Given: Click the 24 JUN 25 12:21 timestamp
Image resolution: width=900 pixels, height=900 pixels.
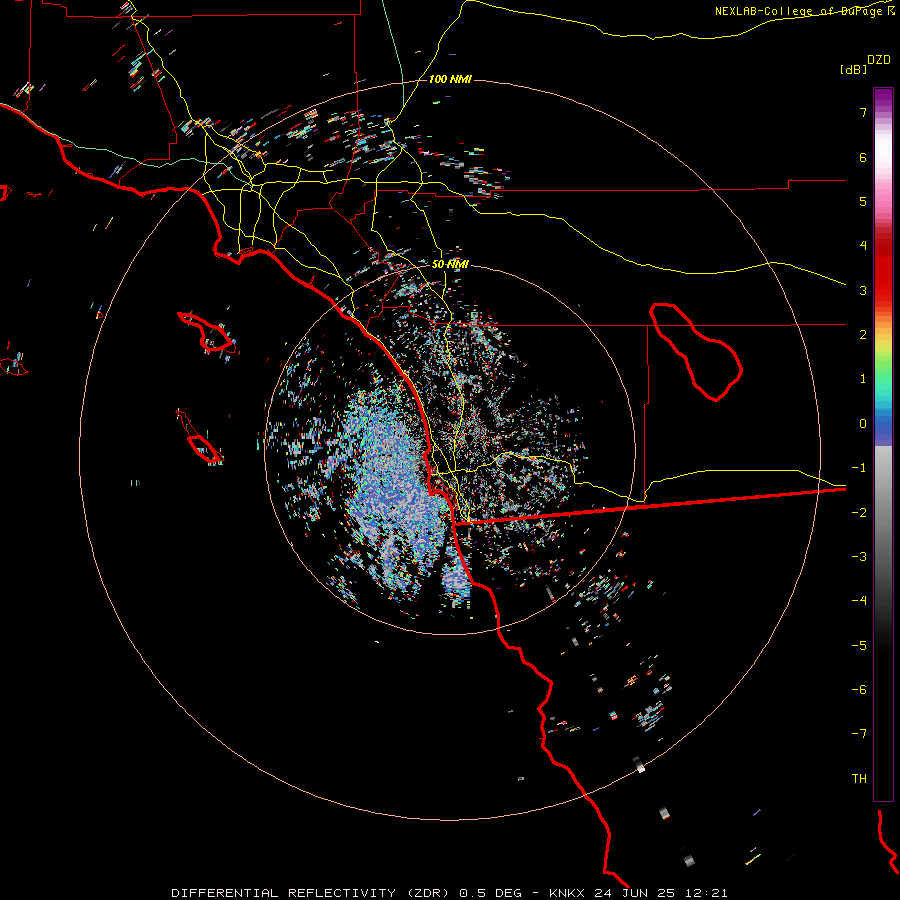Looking at the screenshot, I should click(x=661, y=893).
